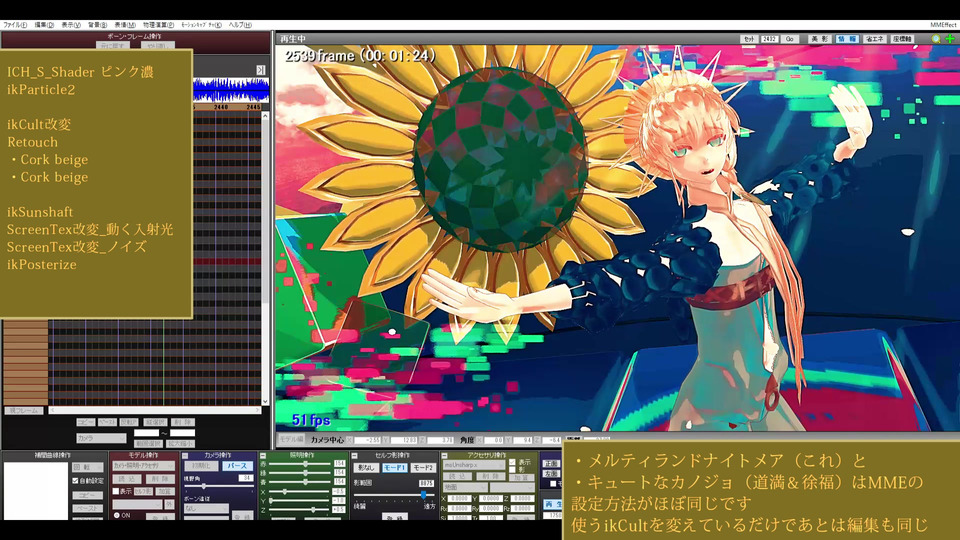Select the モード2 self-shadow button
The height and width of the screenshot is (540, 960).
click(x=423, y=468)
